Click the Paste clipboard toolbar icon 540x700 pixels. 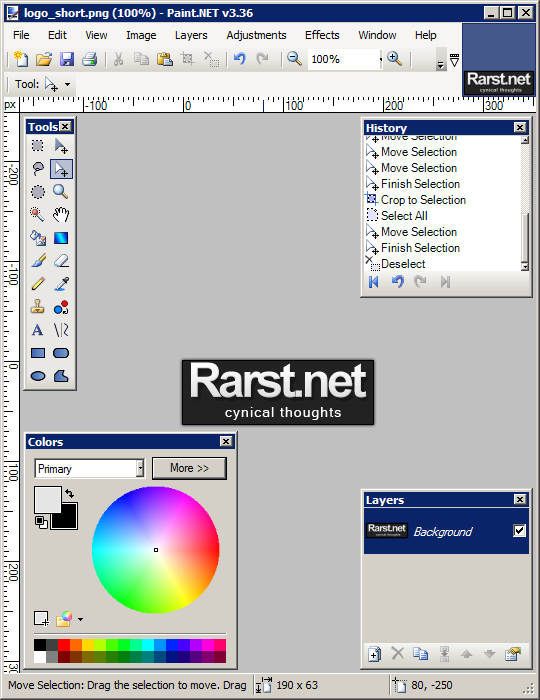coord(165,59)
